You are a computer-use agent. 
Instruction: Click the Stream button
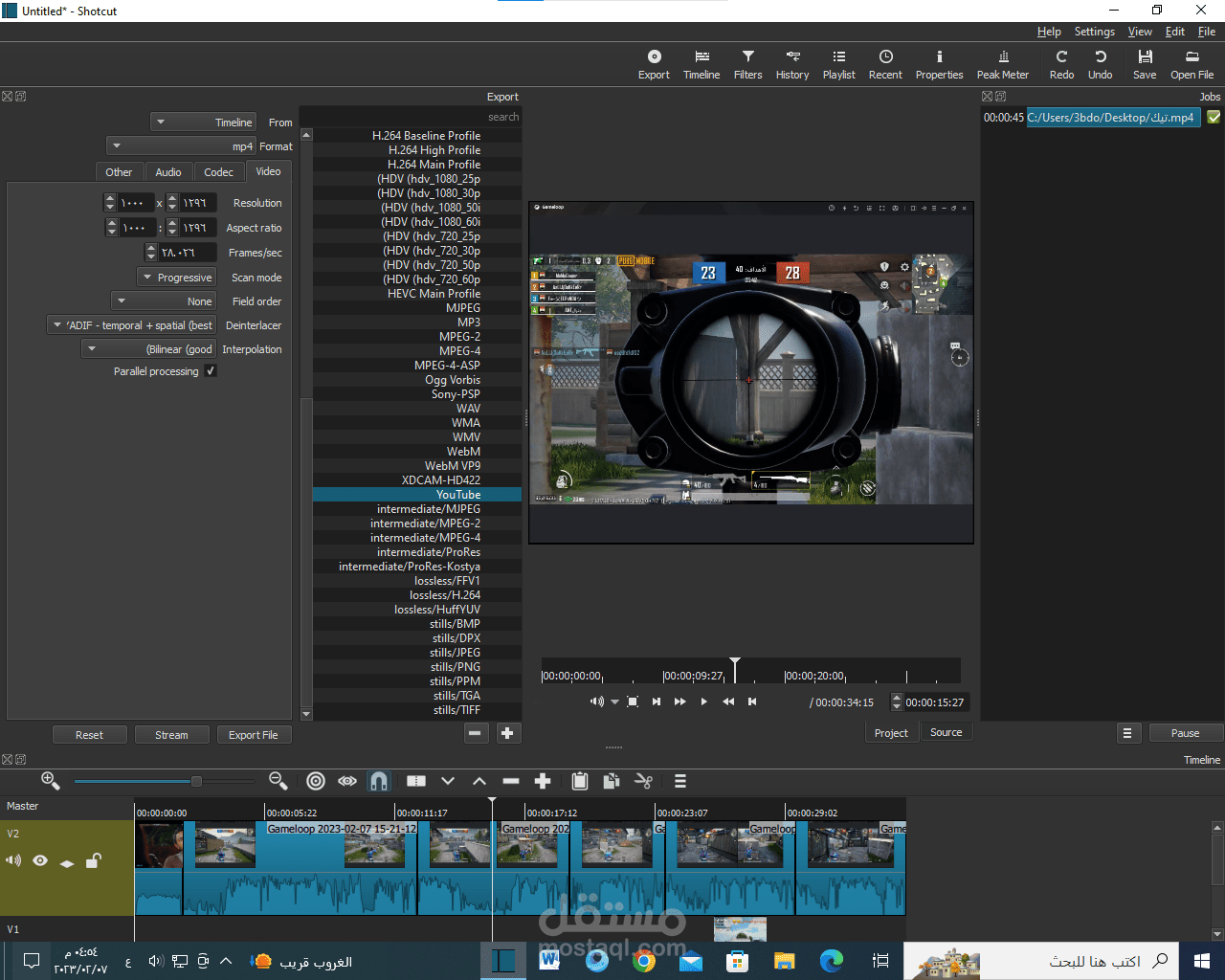pyautogui.click(x=171, y=735)
